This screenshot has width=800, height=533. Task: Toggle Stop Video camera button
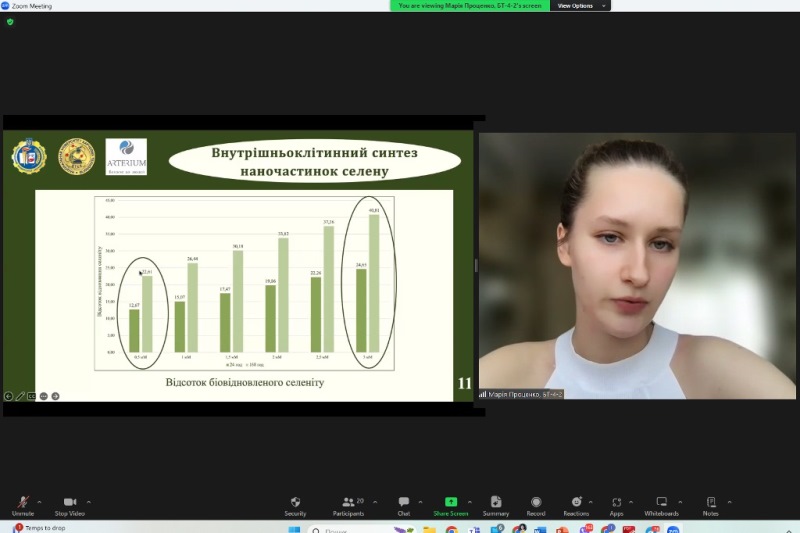(69, 503)
